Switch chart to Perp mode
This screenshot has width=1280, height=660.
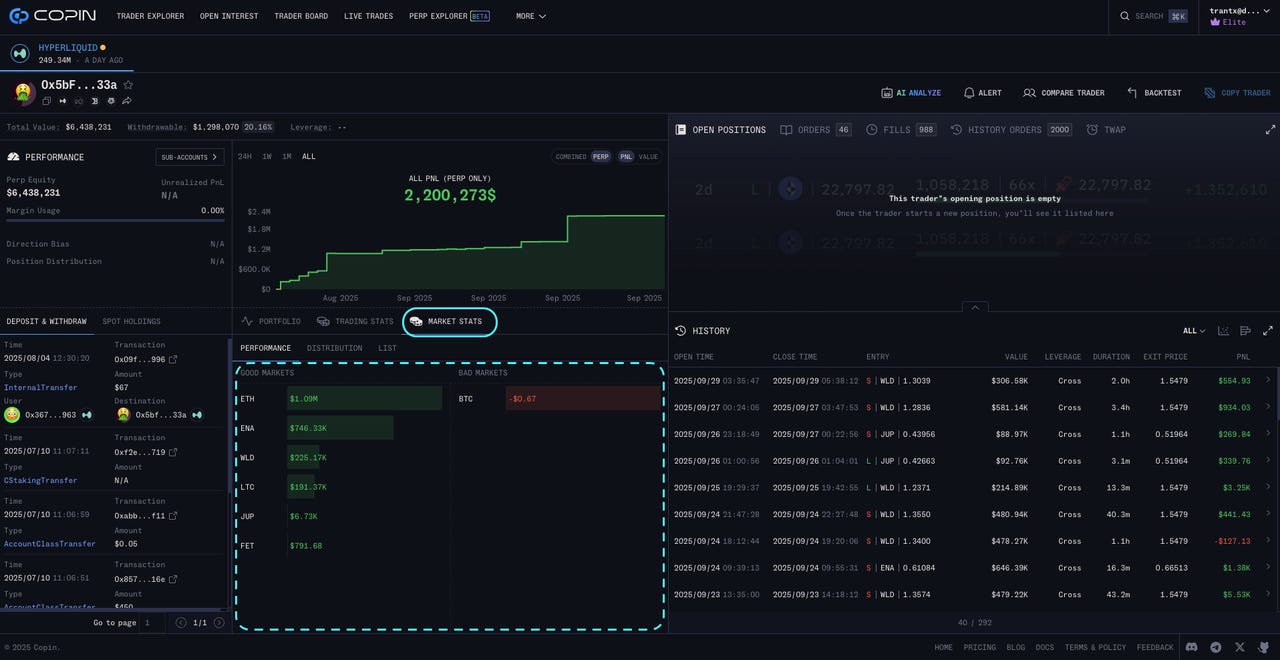(600, 157)
